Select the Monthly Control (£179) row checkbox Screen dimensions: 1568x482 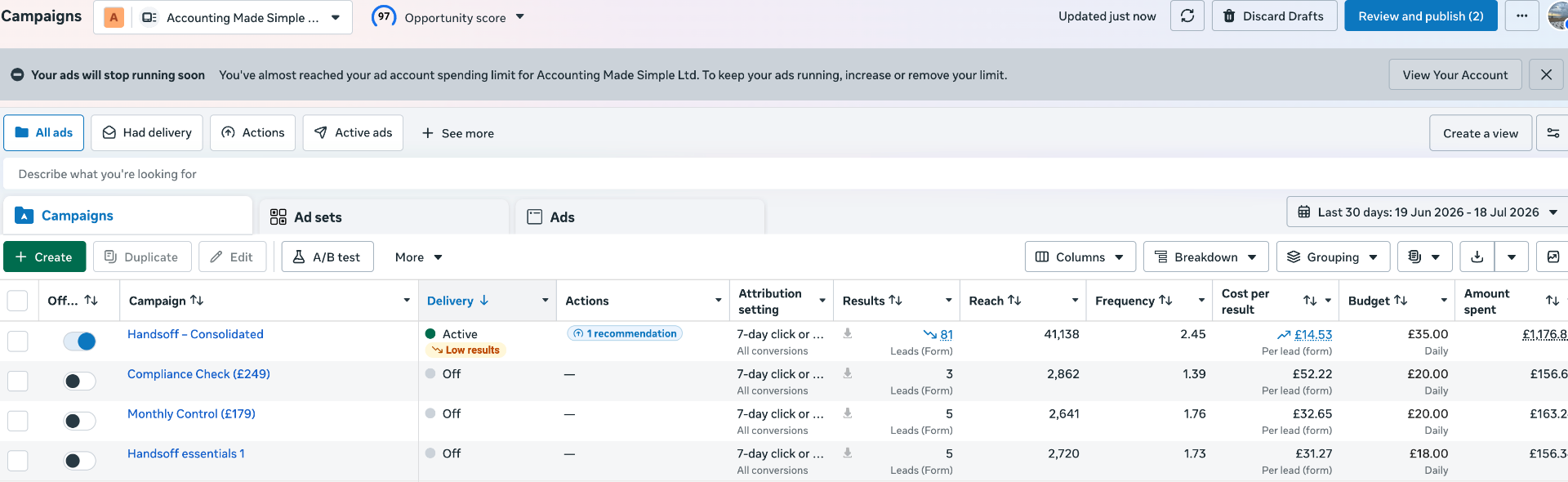click(17, 421)
